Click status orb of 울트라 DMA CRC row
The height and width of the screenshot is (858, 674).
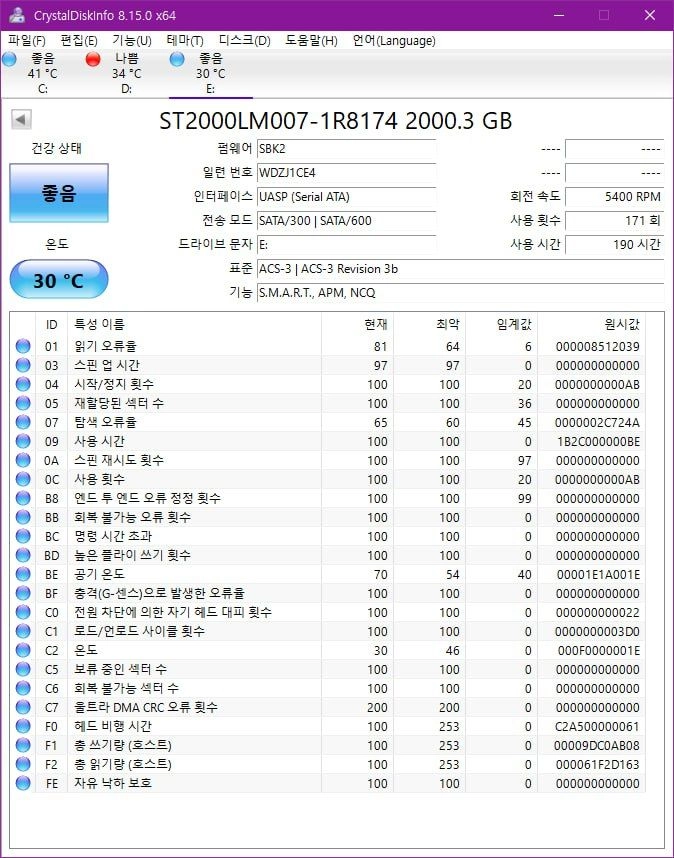[23, 707]
